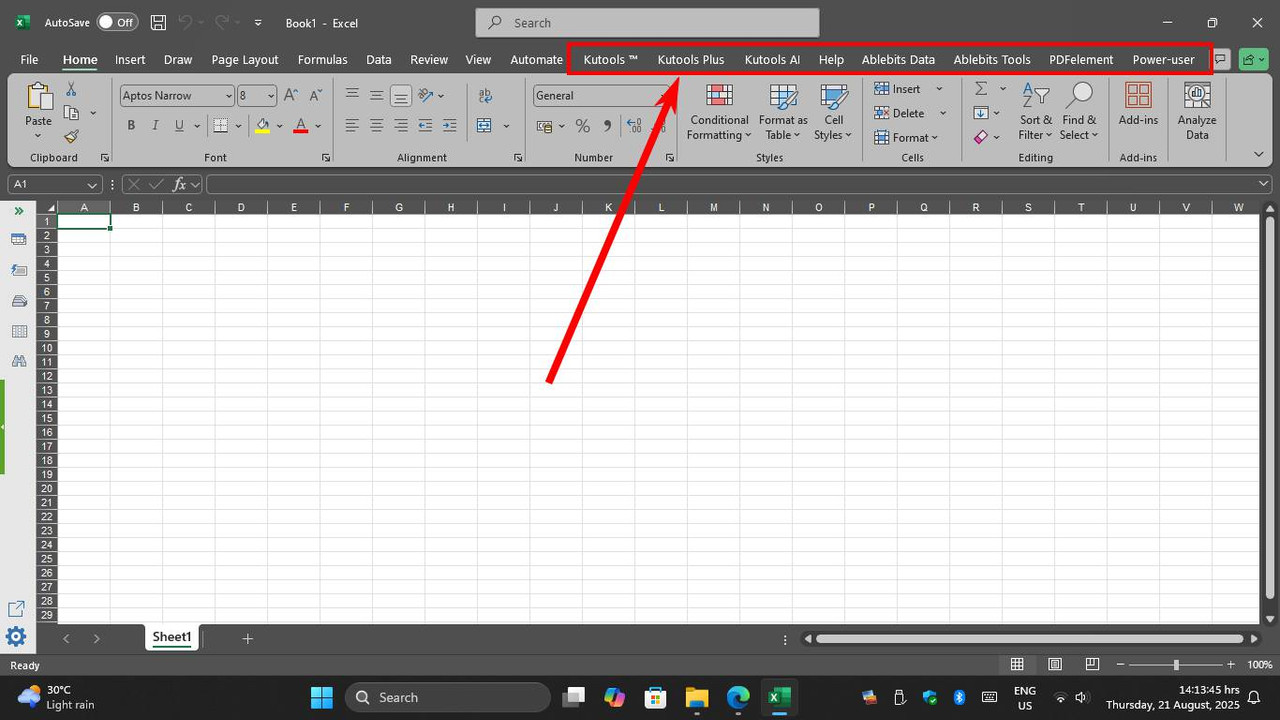Toggle Bold formatting

tap(131, 126)
